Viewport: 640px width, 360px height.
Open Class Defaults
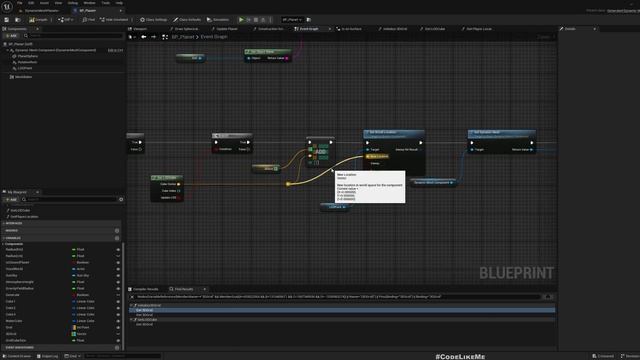[x=187, y=20]
